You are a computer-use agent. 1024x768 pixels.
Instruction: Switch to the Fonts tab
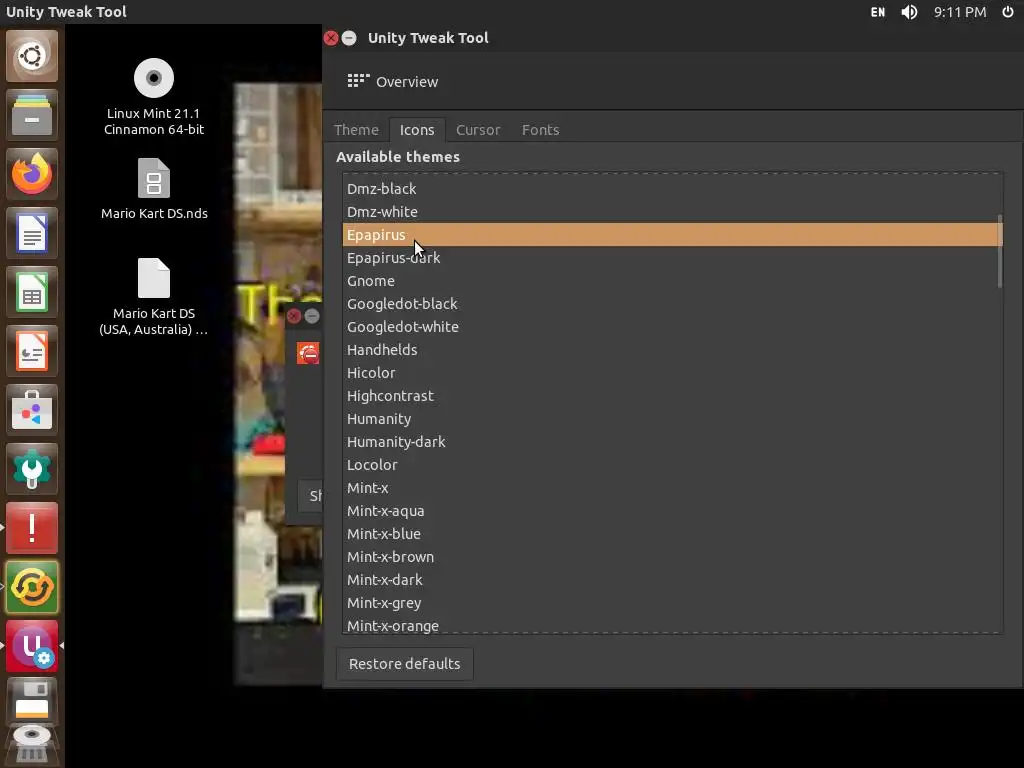pos(540,130)
